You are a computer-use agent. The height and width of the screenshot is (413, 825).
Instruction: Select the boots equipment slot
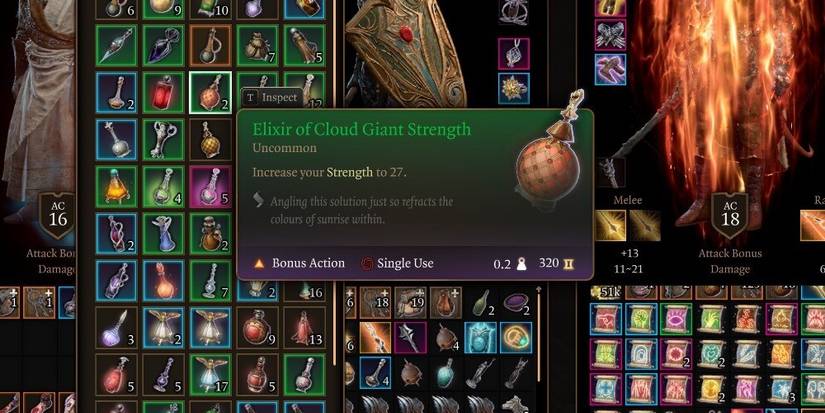click(x=610, y=69)
